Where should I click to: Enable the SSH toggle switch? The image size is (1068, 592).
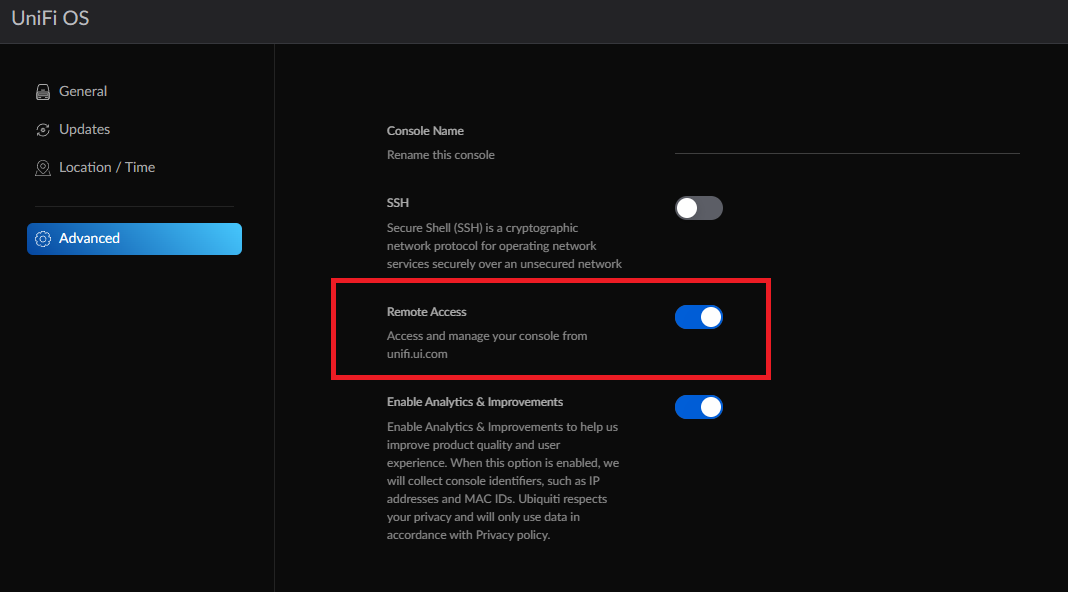(698, 208)
